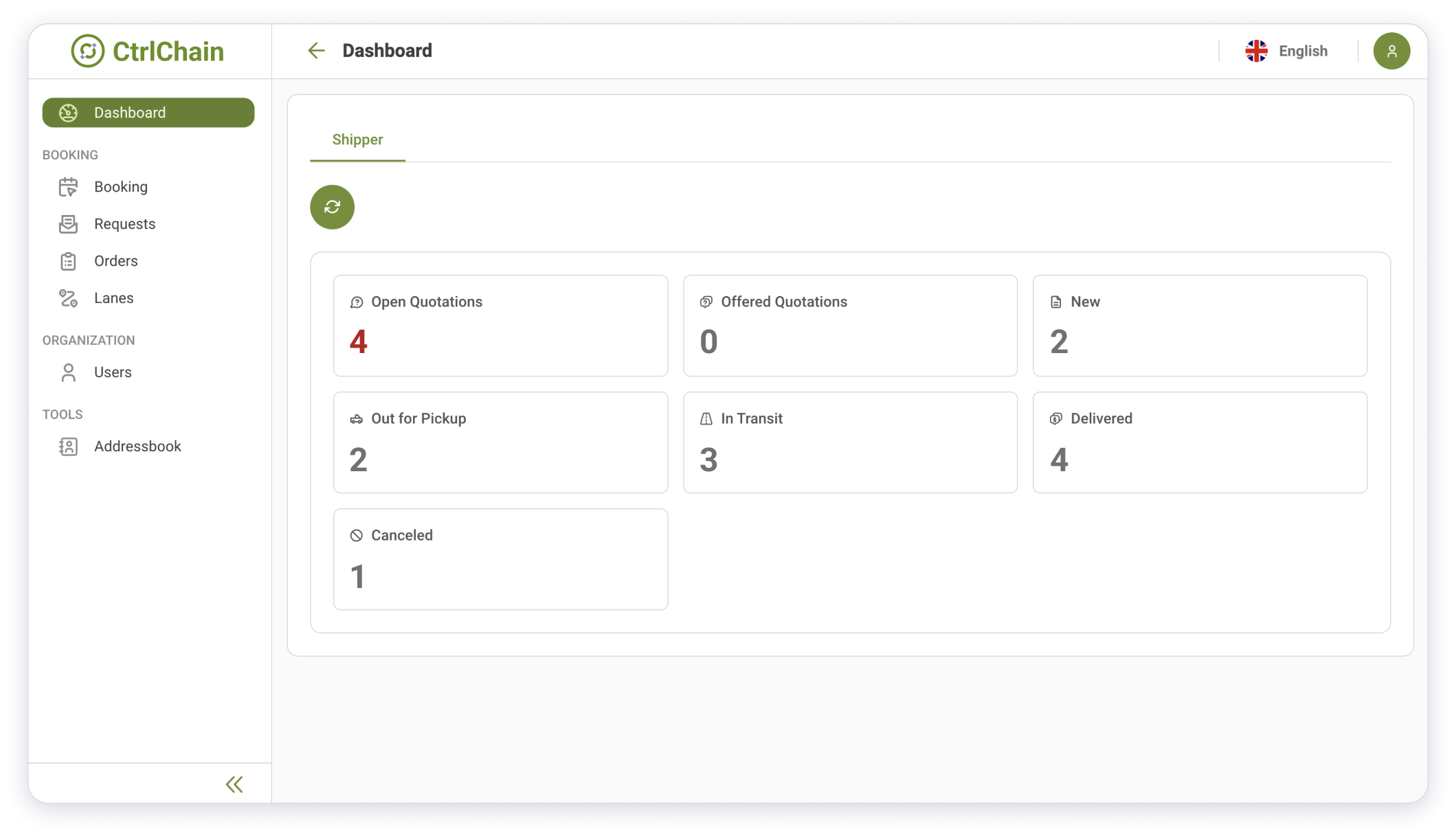Click the CtrlChain brand name text
Image resolution: width=1456 pixels, height=836 pixels.
(x=168, y=52)
